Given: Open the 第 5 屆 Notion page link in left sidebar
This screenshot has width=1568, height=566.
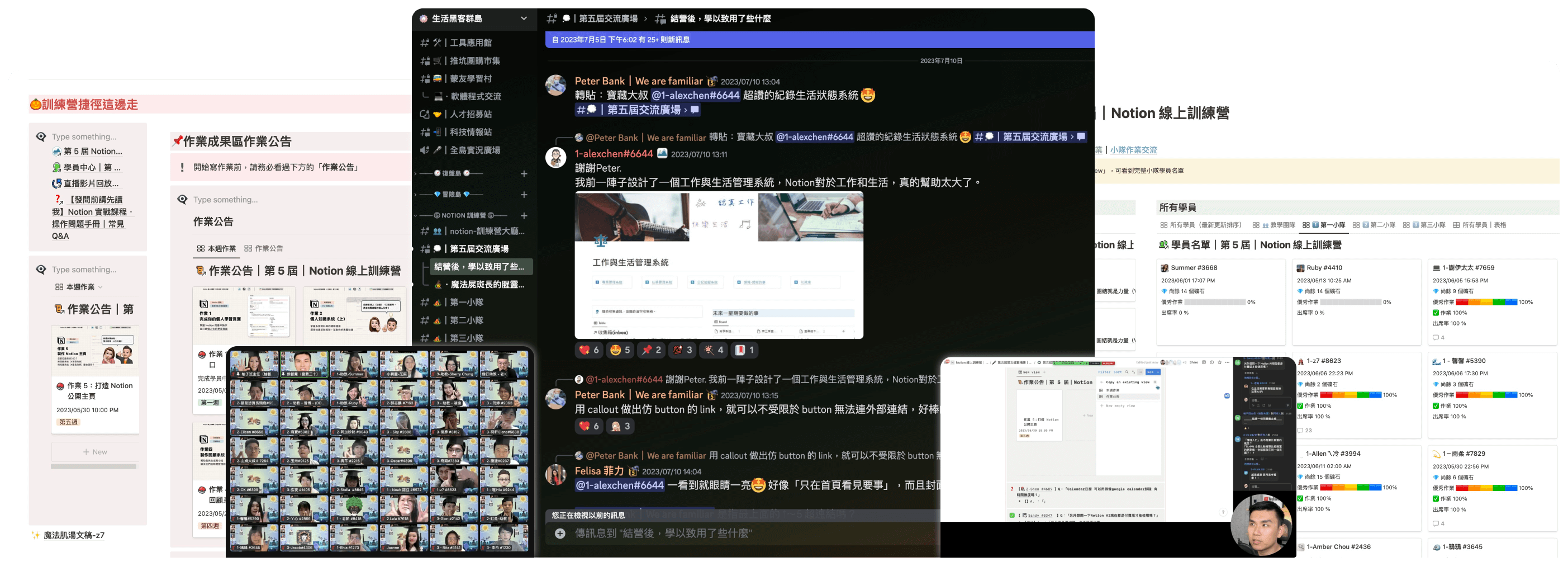Looking at the screenshot, I should pyautogui.click(x=87, y=152).
